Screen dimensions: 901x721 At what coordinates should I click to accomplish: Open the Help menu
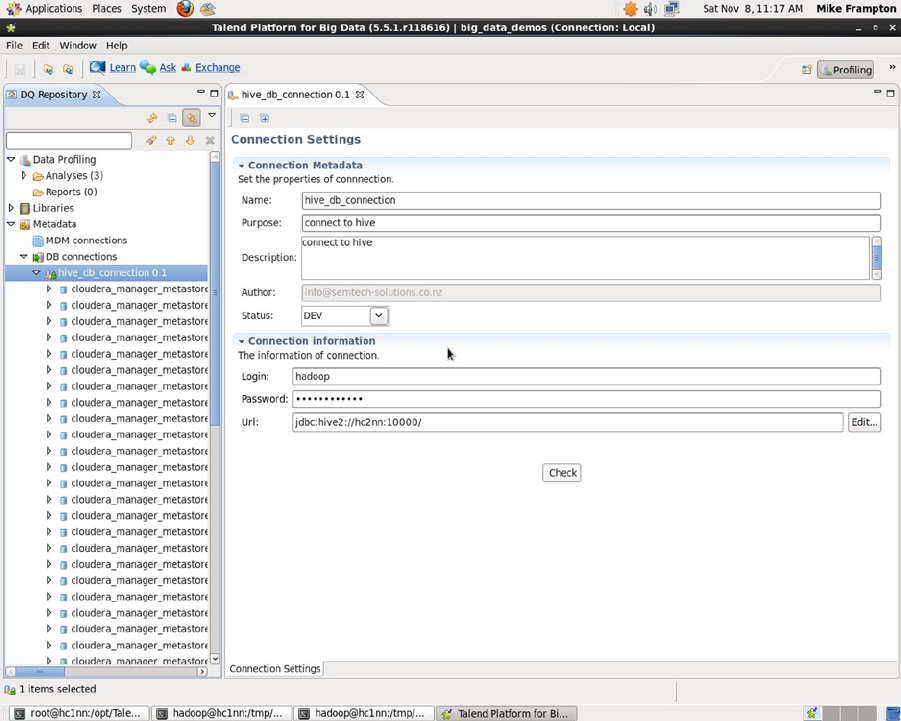[117, 45]
